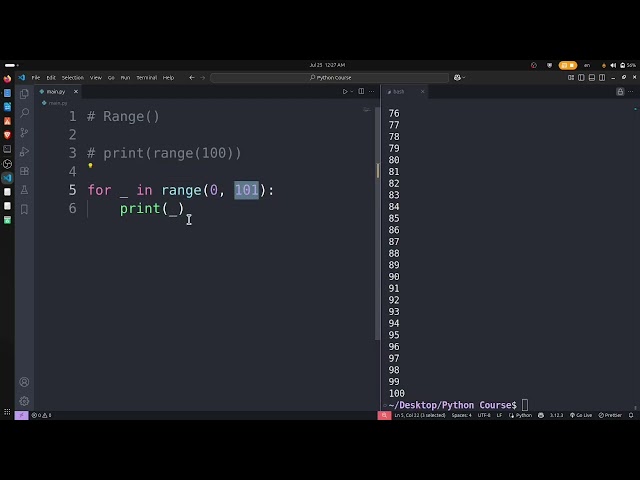640x480 pixels.
Task: Expand the run options dropdown arrow
Action: point(352,91)
